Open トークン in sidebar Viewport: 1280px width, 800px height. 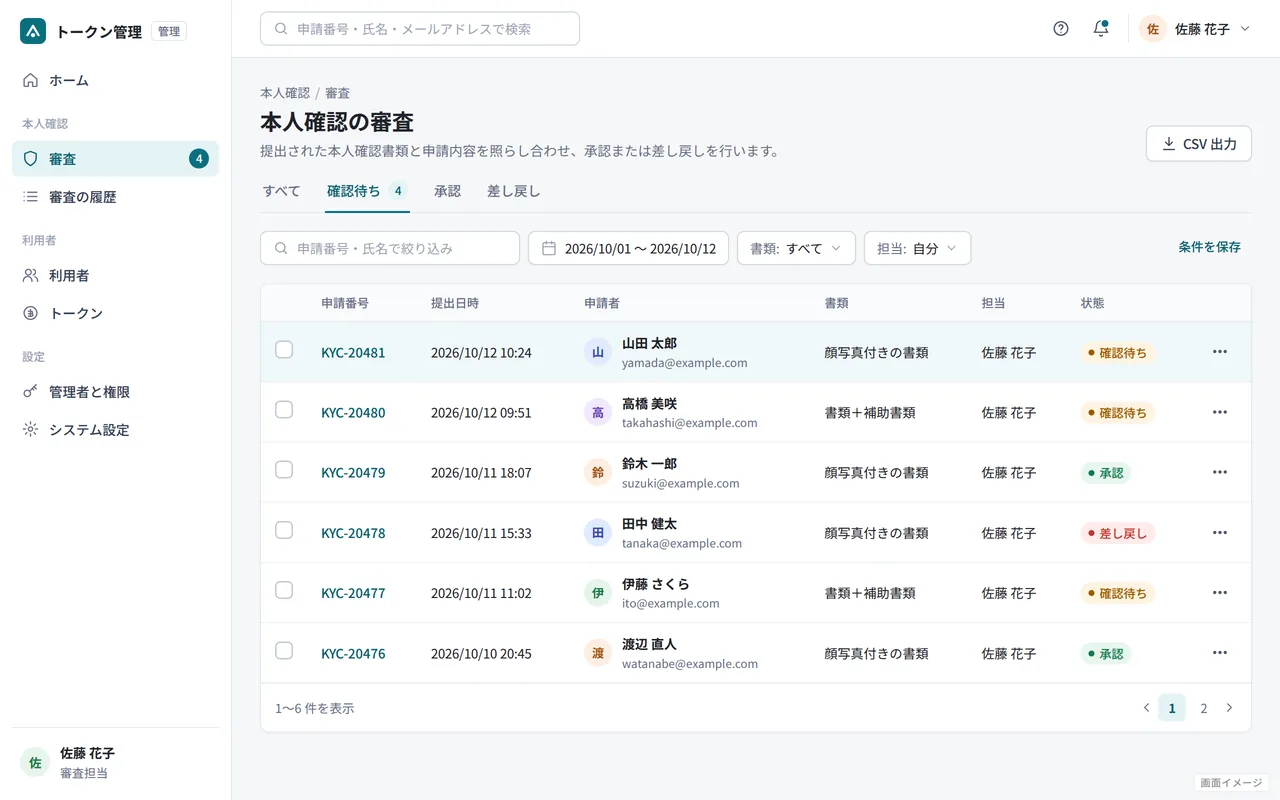(x=115, y=313)
